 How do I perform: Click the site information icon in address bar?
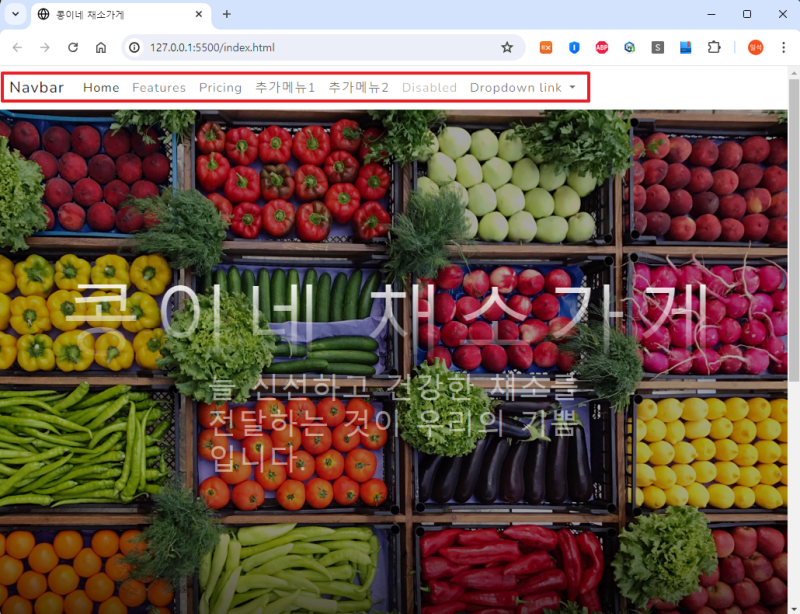coord(134,47)
